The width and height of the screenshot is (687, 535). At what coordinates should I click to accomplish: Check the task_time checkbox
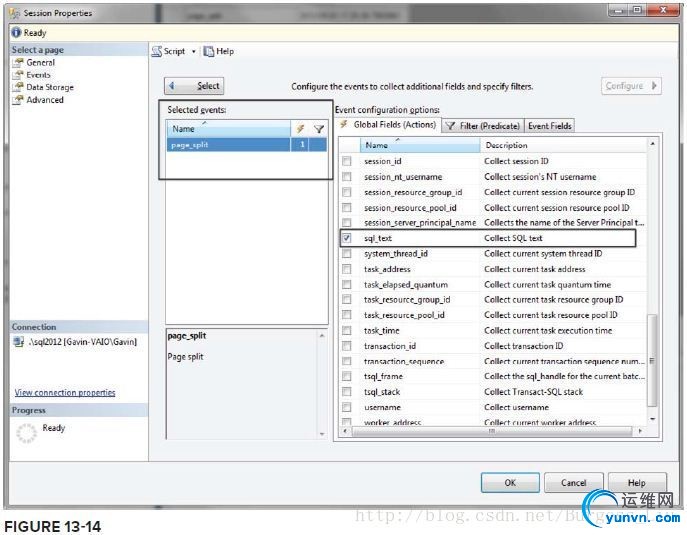347,330
